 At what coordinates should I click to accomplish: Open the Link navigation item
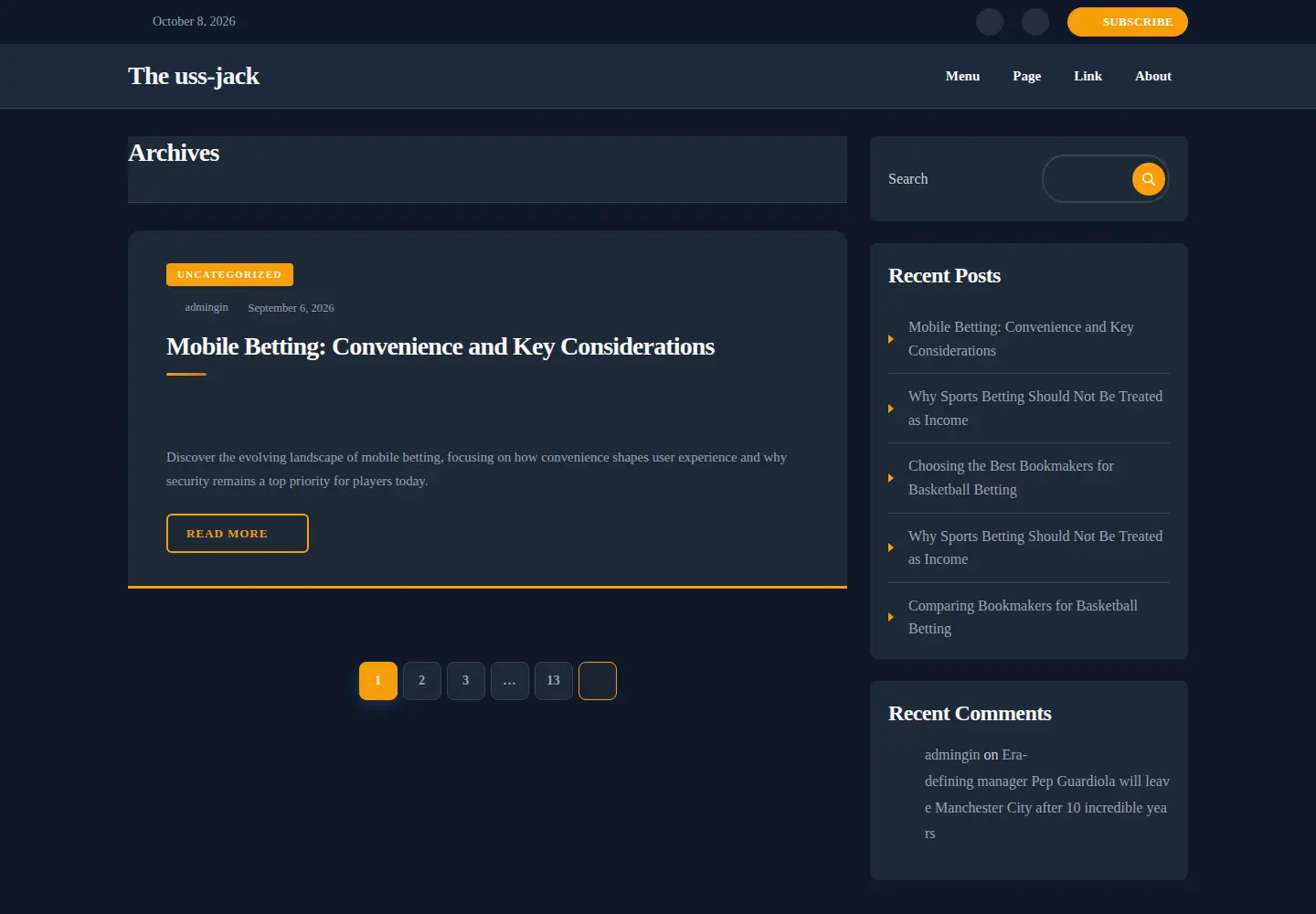(1088, 76)
